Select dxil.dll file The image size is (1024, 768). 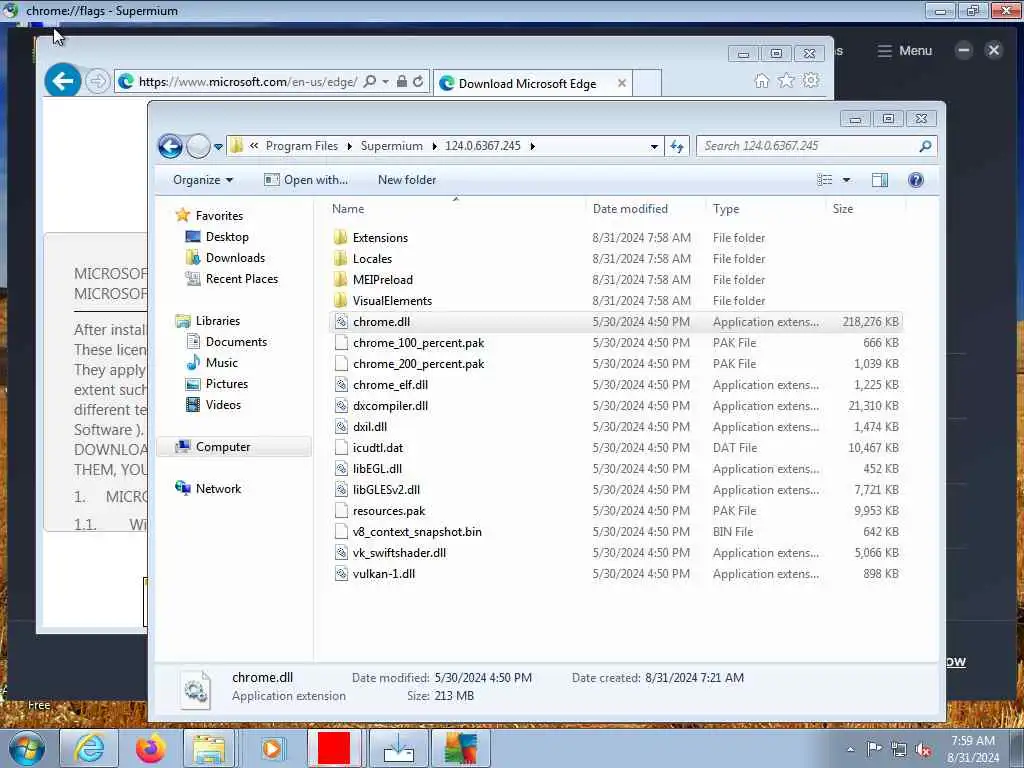[370, 426]
